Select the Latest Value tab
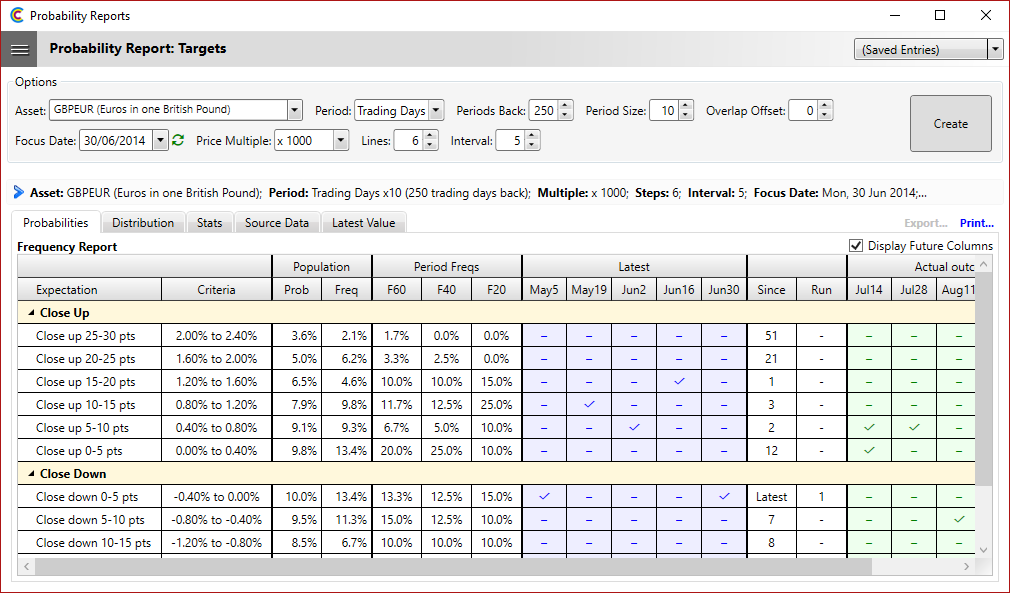The image size is (1010, 593). click(x=363, y=222)
